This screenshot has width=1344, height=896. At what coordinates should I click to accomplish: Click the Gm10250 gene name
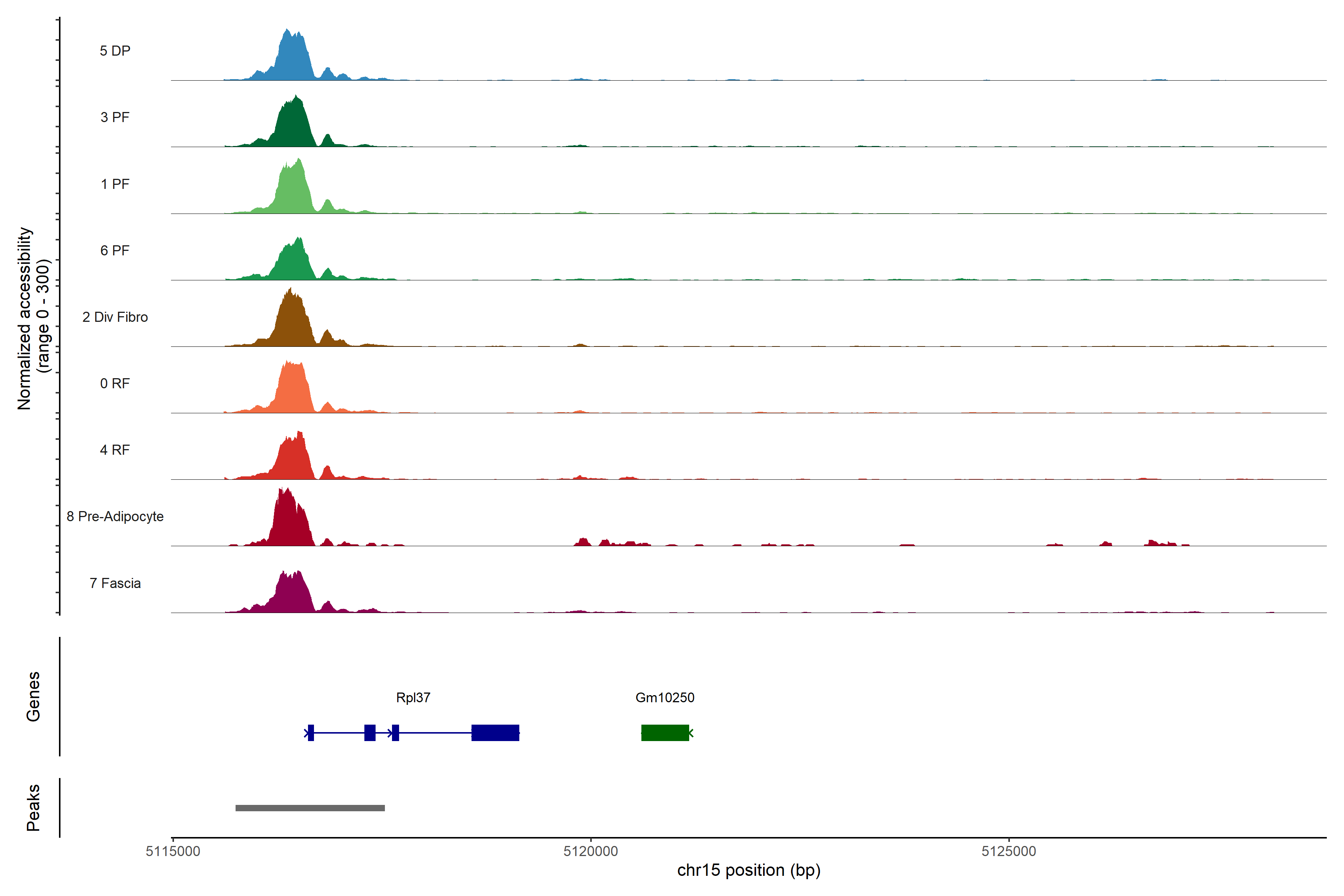tap(665, 697)
